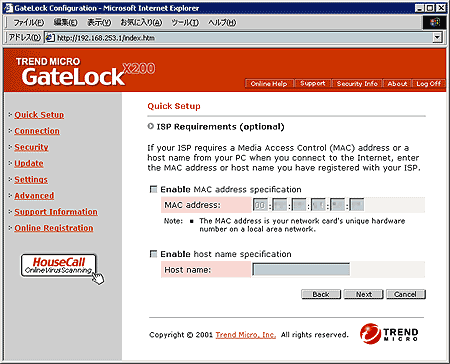Click the sixth MAC address octet field
The image size is (450, 364).
(x=357, y=205)
